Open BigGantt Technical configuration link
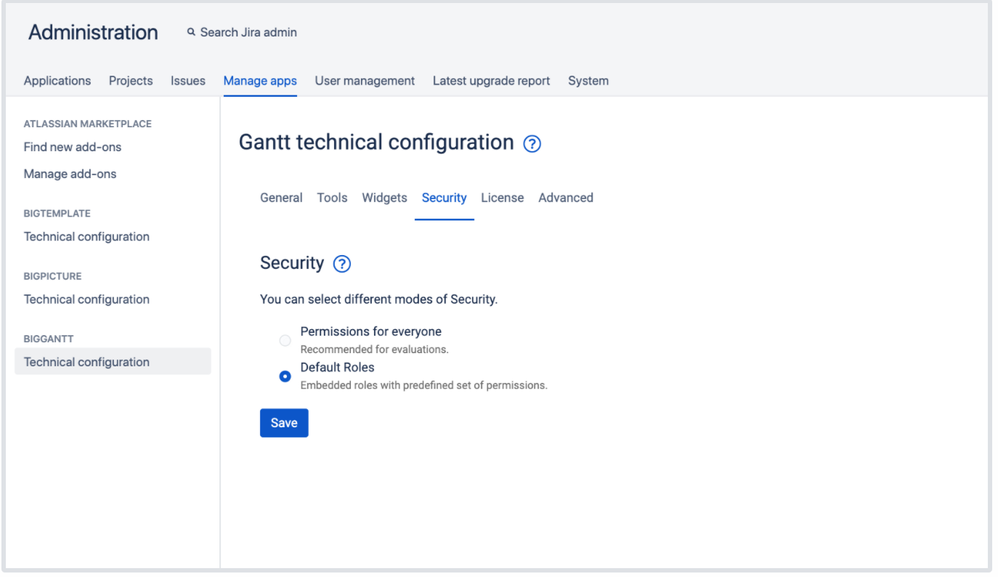Image resolution: width=998 pixels, height=577 pixels. (113, 361)
